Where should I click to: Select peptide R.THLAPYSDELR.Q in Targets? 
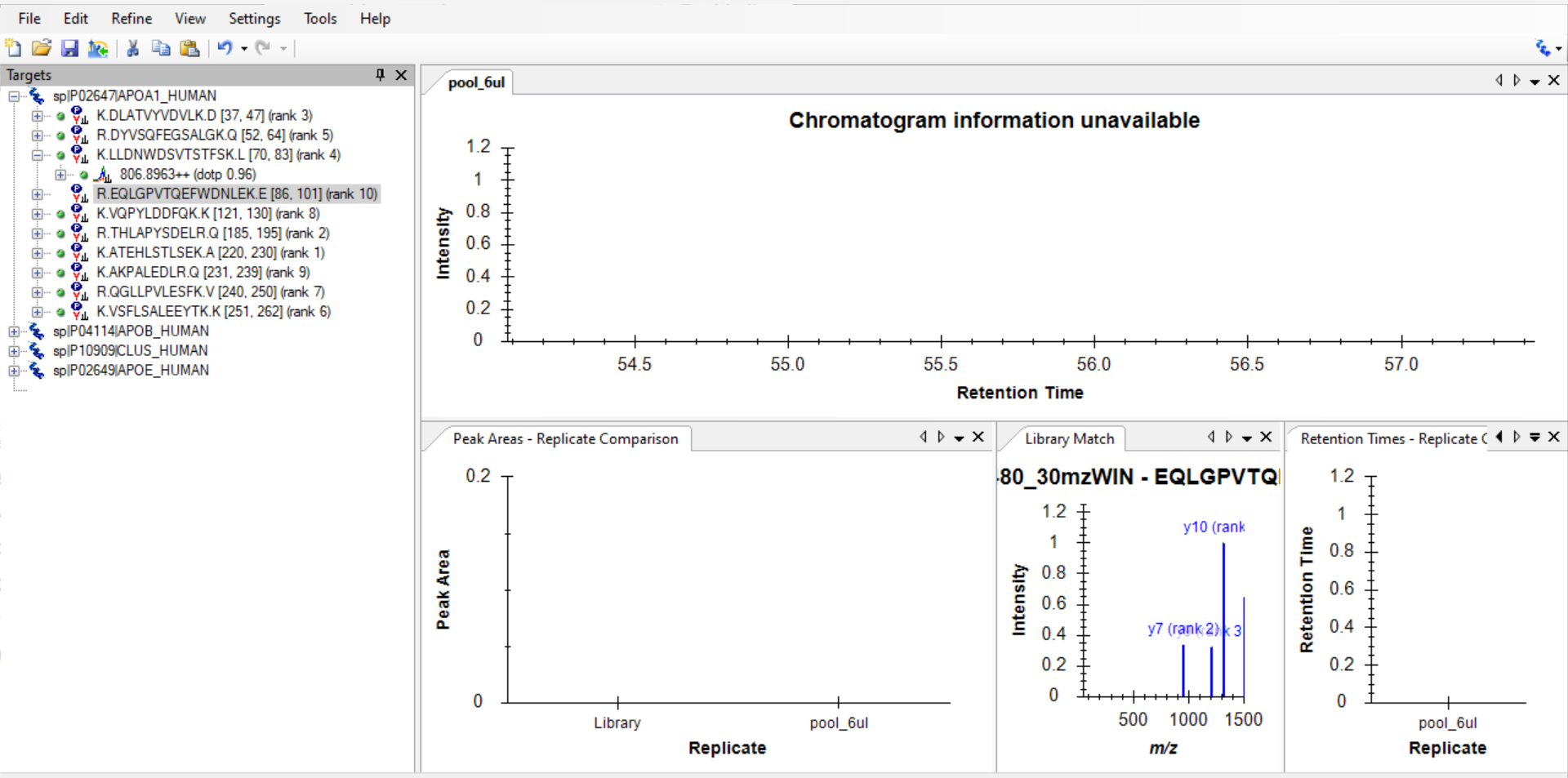212,233
